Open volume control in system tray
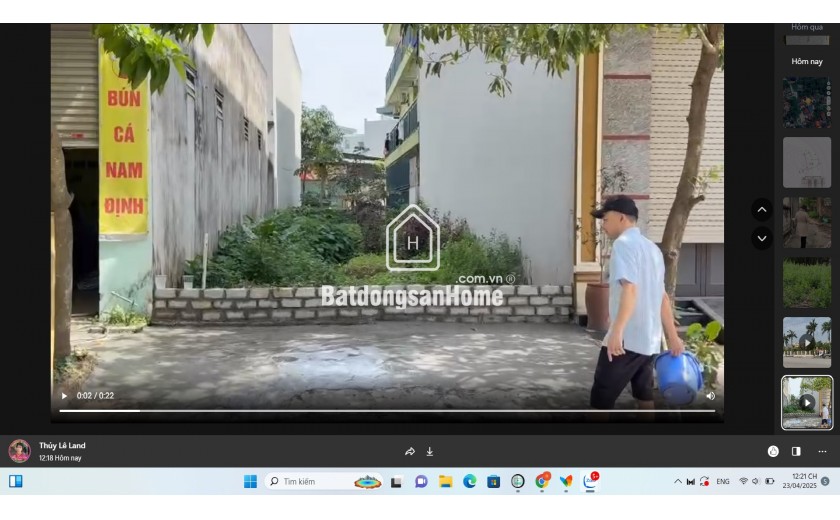 (x=755, y=481)
